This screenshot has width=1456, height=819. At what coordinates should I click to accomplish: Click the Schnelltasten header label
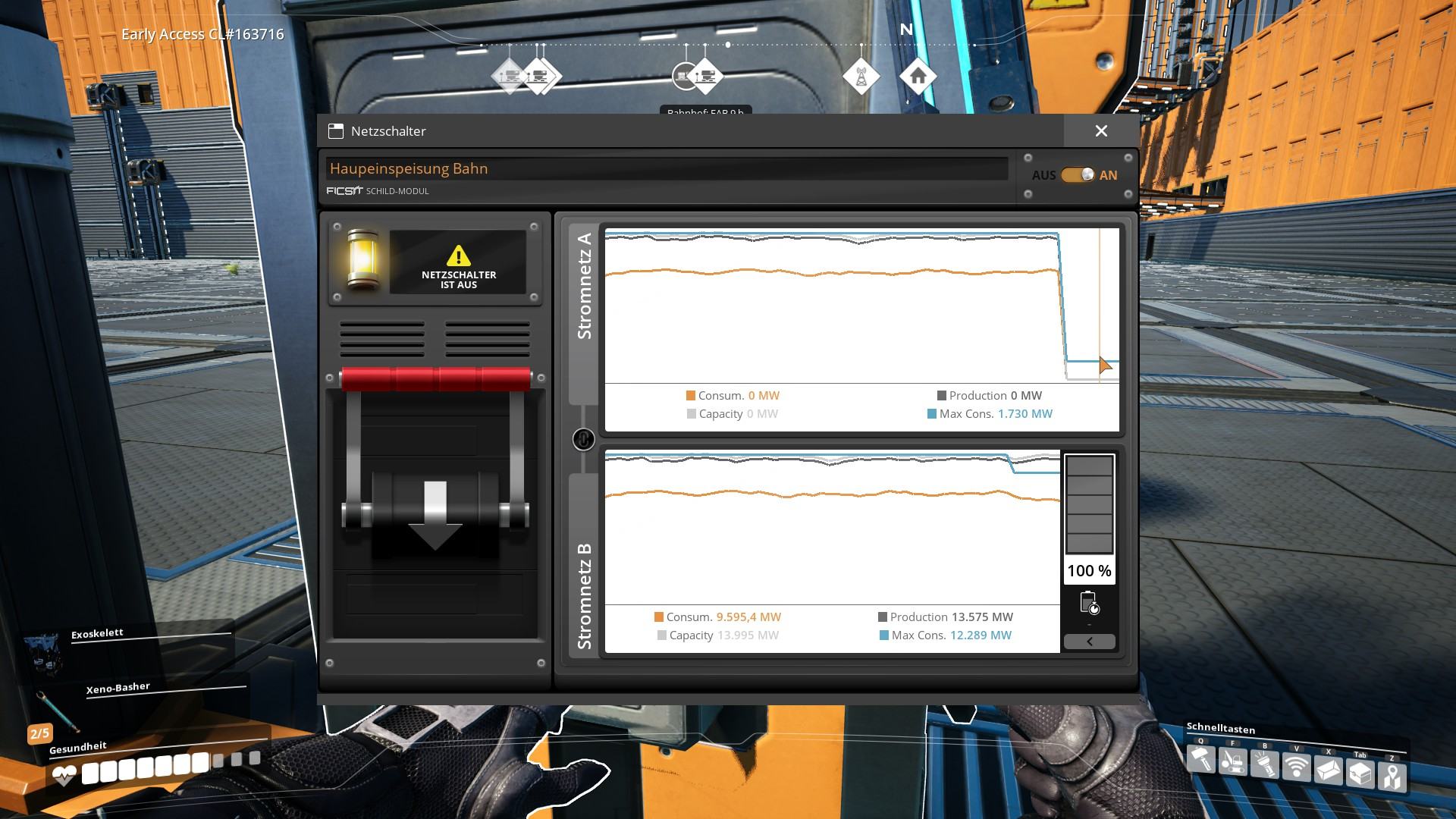[1221, 729]
